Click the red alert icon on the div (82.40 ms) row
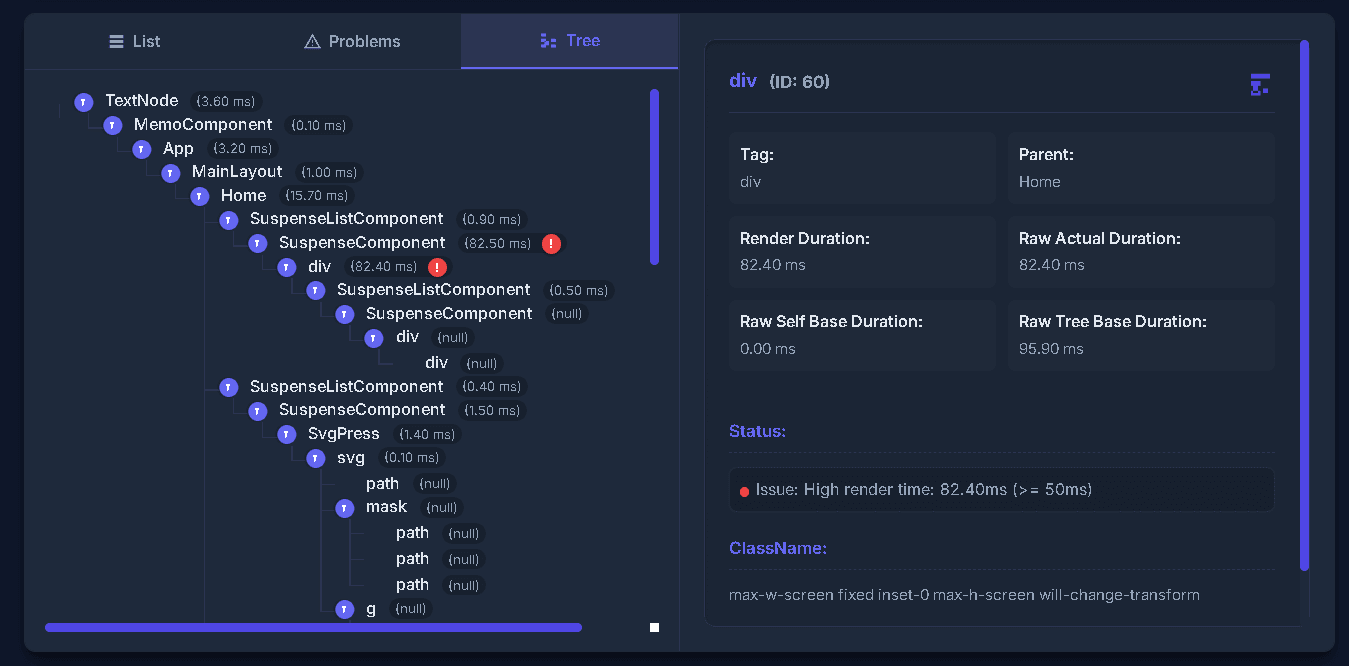 [437, 267]
